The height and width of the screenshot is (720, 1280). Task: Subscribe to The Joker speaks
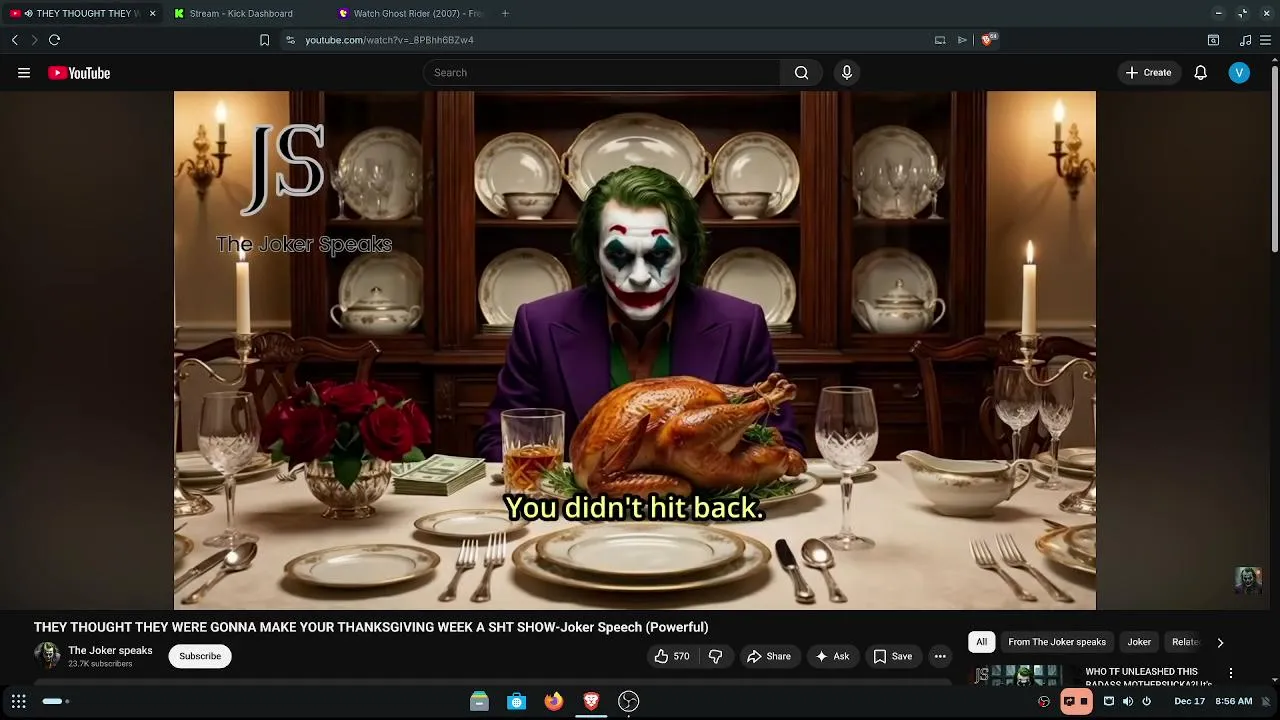(200, 656)
